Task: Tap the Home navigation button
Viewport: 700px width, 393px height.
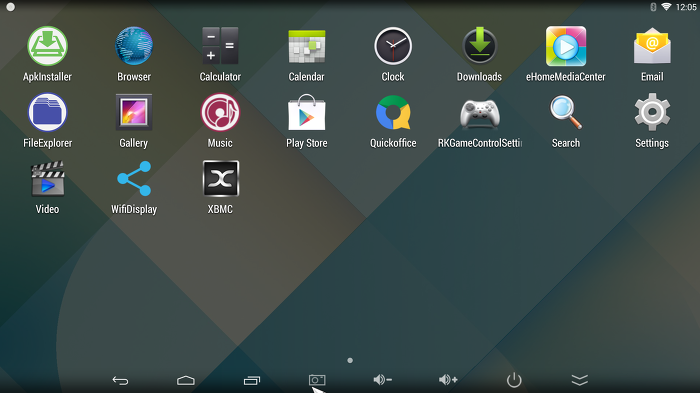Action: click(186, 380)
